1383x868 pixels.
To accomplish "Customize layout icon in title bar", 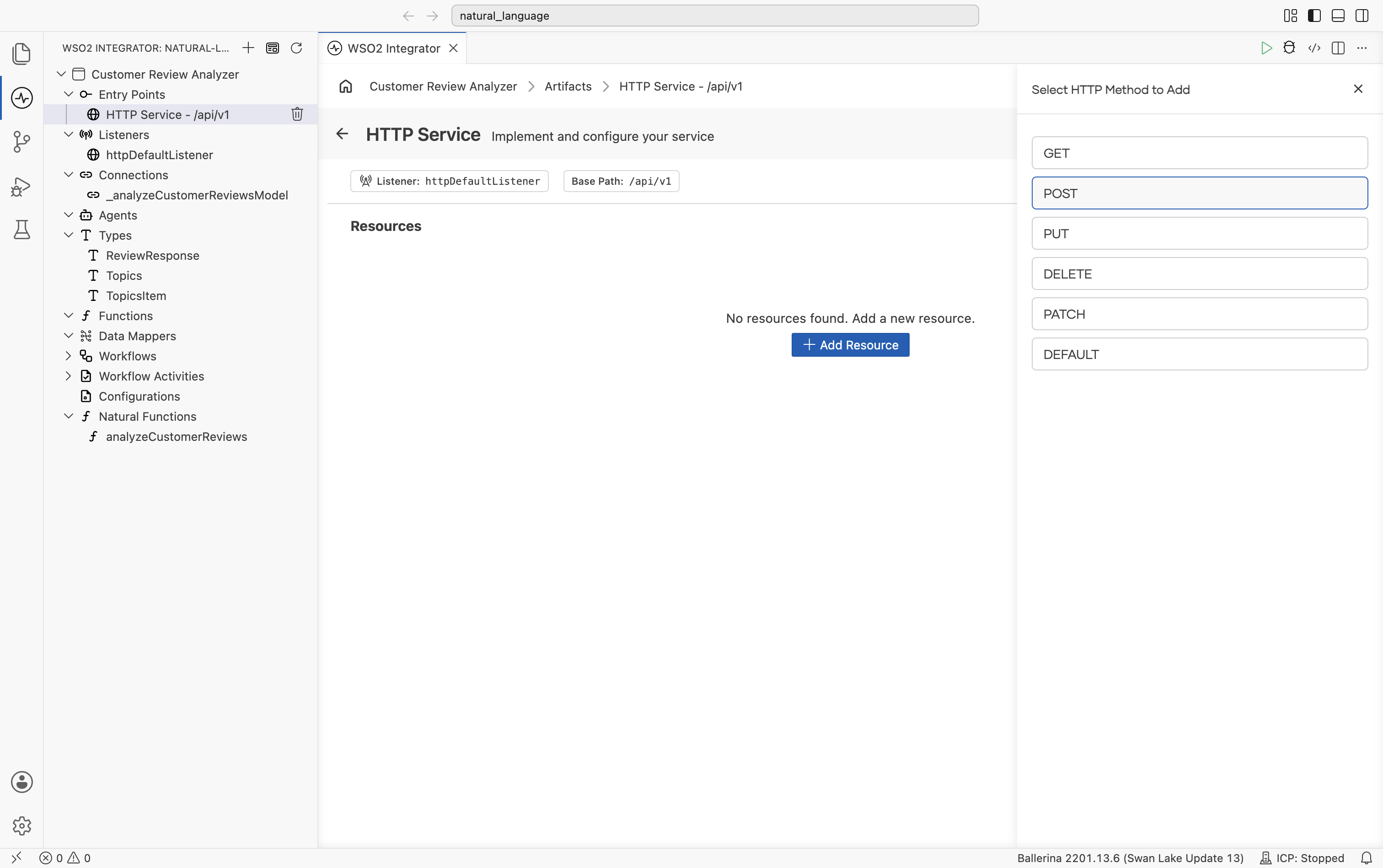I will tap(1291, 16).
